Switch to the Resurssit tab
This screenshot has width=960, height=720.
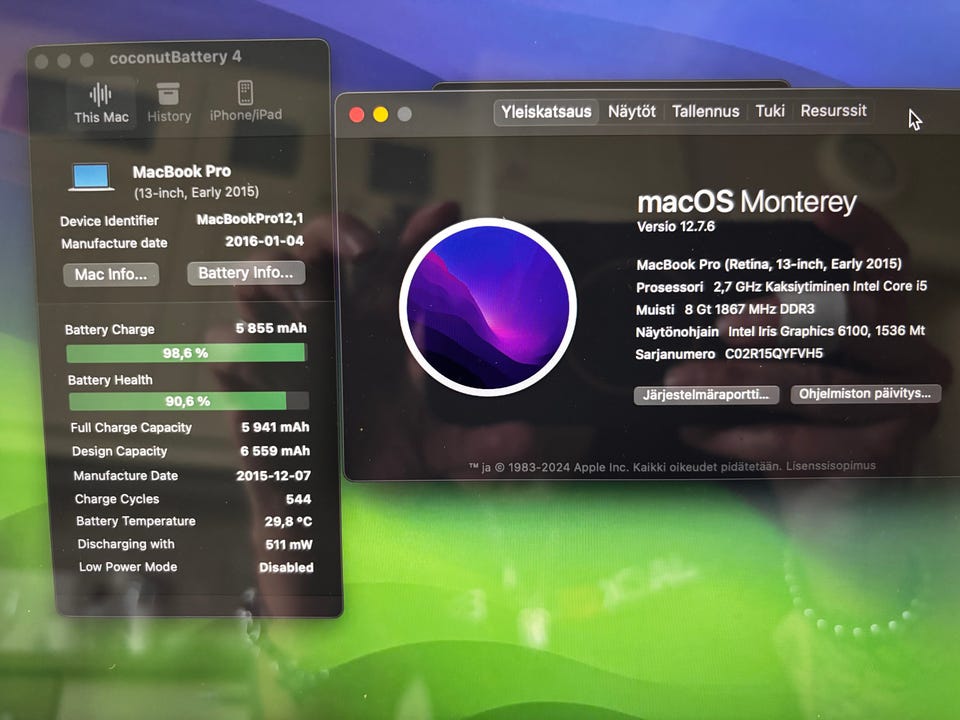click(833, 111)
